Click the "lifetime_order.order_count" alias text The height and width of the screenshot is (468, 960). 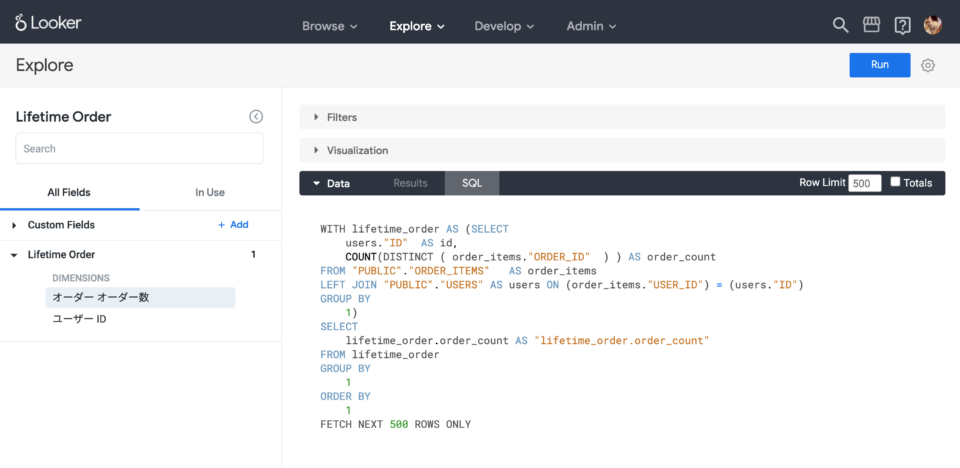[621, 341]
